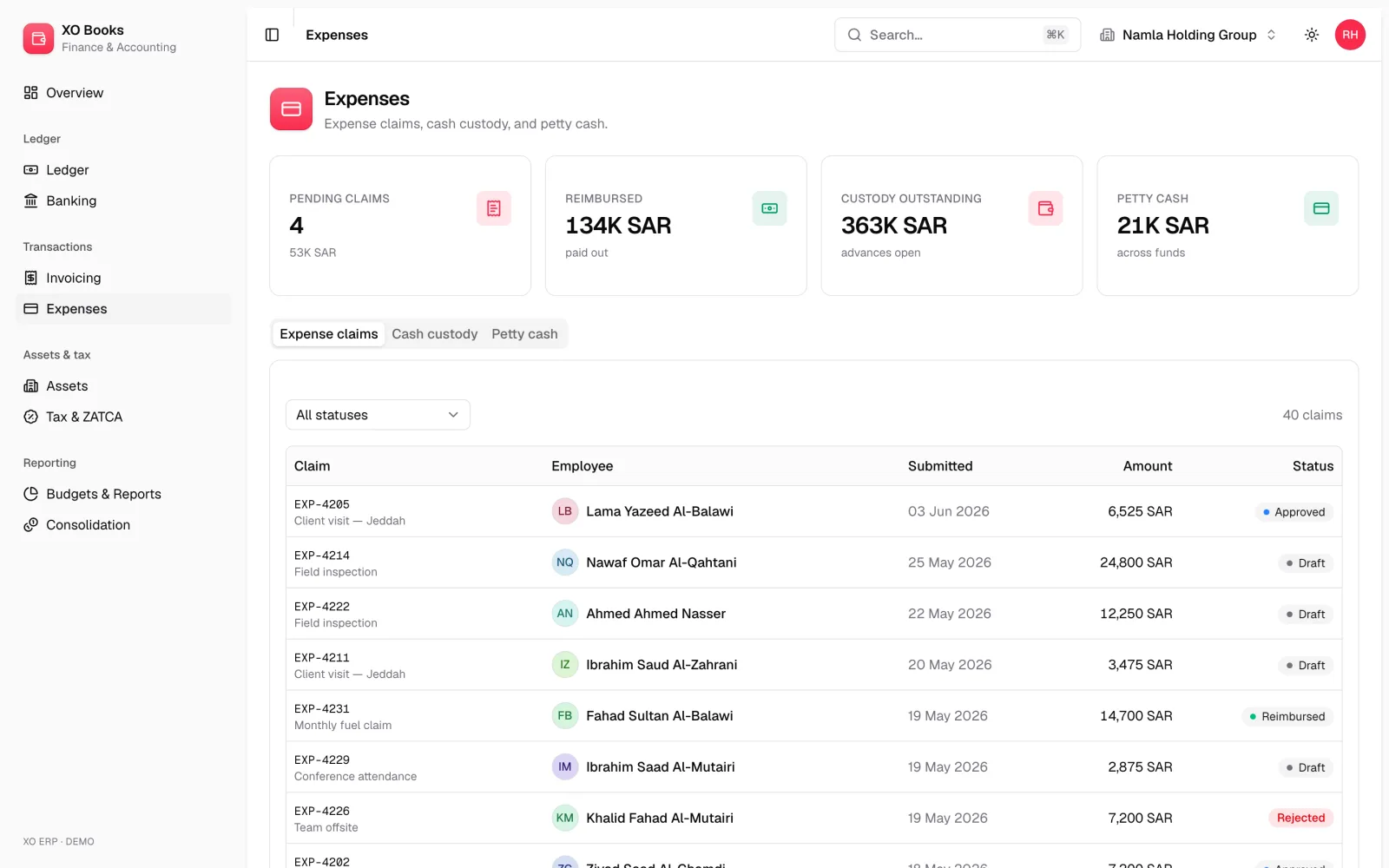Viewport: 1389px width, 868px height.
Task: Open the Assets page link
Action: point(123,386)
